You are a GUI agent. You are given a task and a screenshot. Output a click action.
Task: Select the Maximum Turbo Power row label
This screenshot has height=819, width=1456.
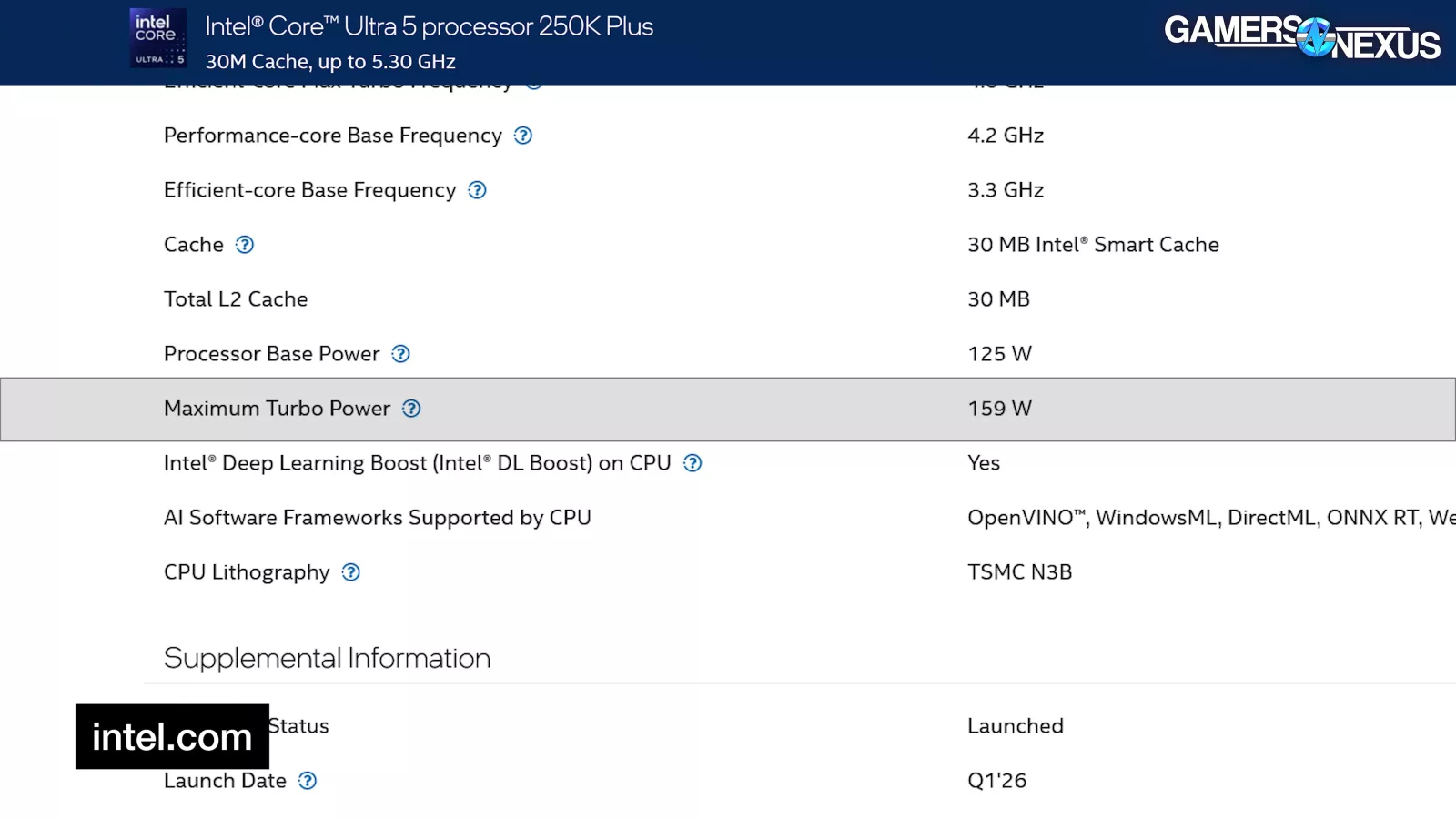(x=277, y=409)
